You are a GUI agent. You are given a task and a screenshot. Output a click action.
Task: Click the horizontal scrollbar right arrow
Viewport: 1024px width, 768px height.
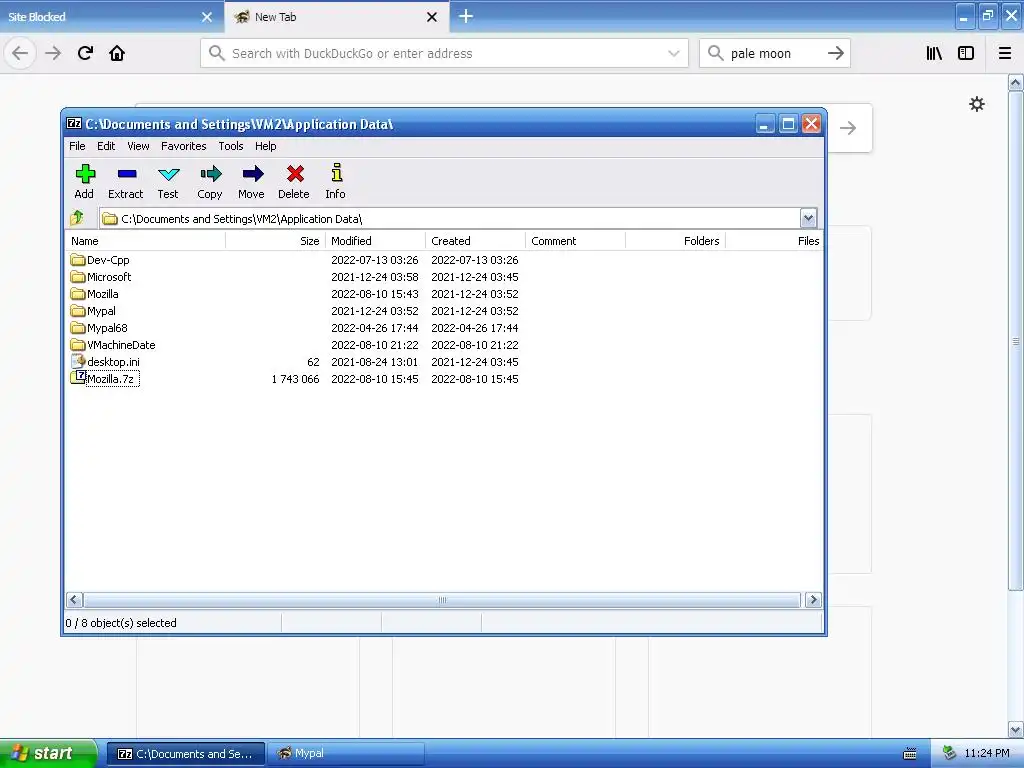(x=813, y=600)
